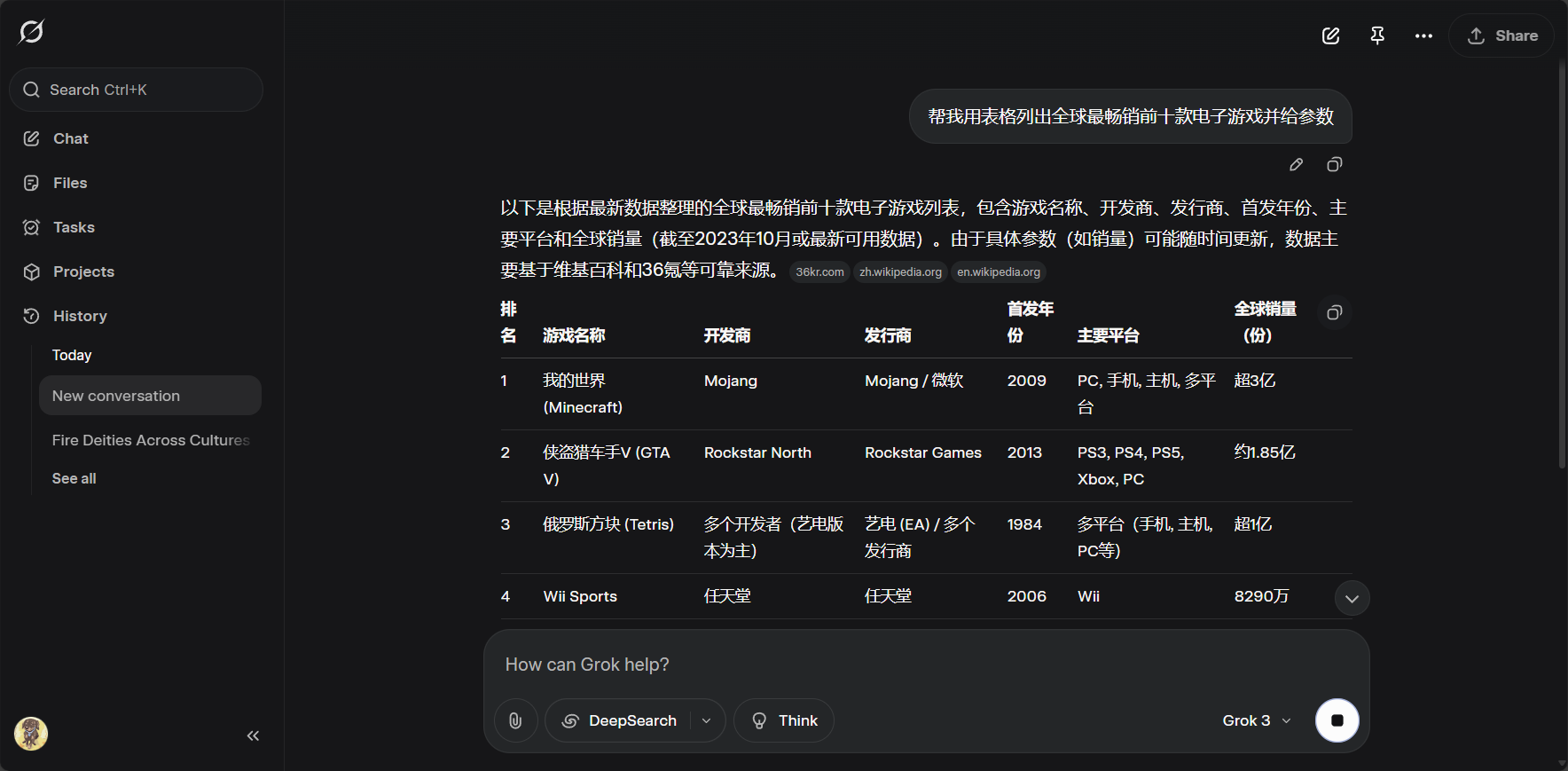
Task: Click the 超3亿 sales cell
Action: coord(1255,381)
